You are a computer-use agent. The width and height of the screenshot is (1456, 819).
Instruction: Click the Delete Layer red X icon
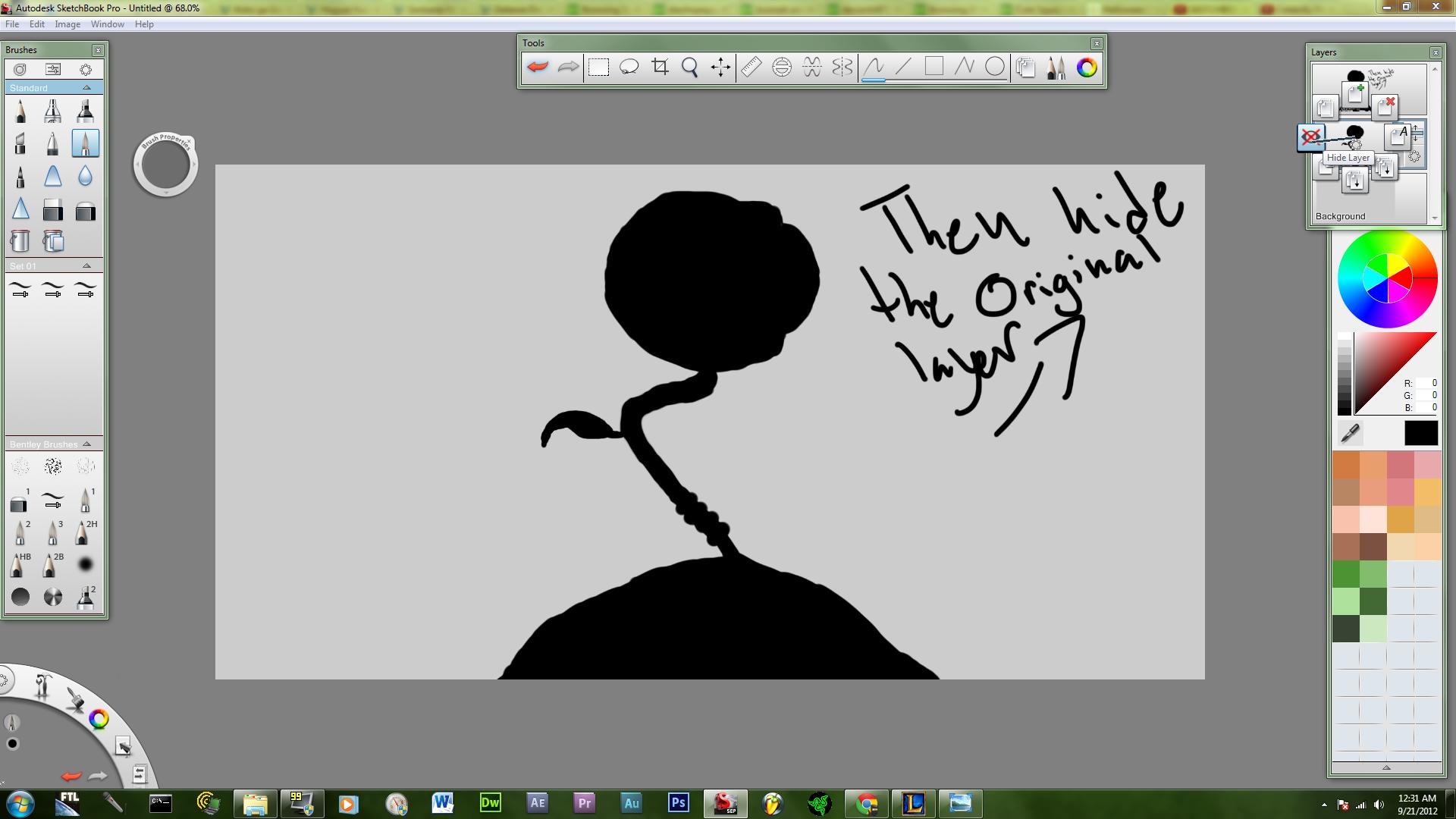click(1385, 106)
